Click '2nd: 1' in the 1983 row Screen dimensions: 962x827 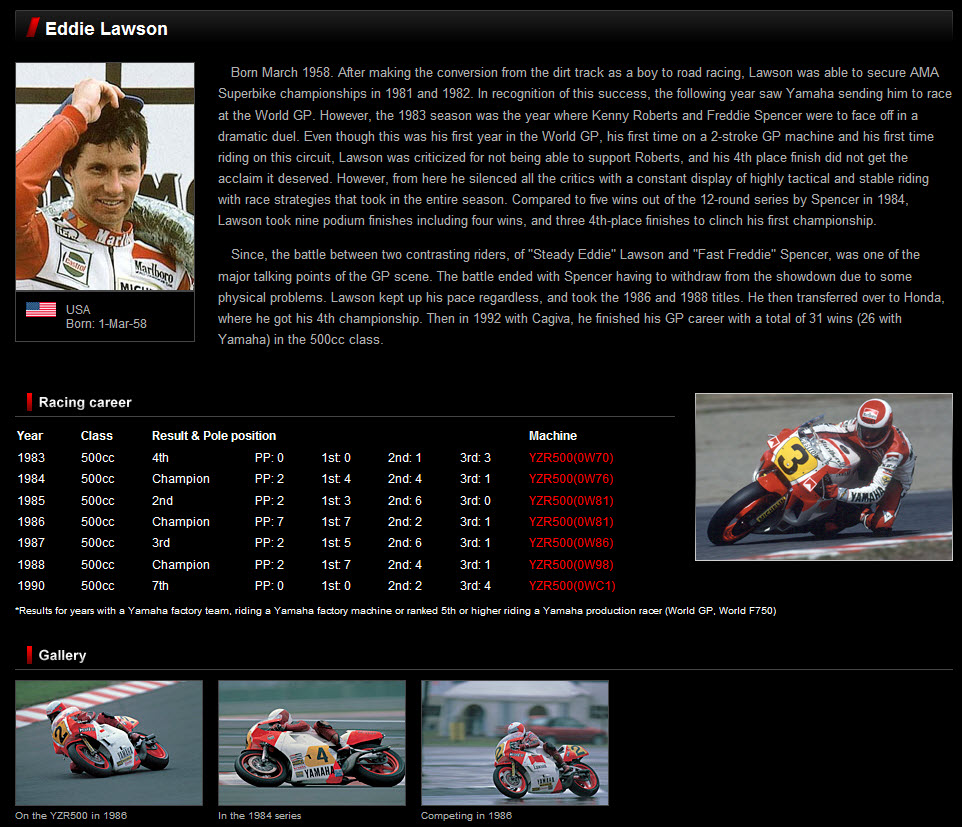click(404, 458)
